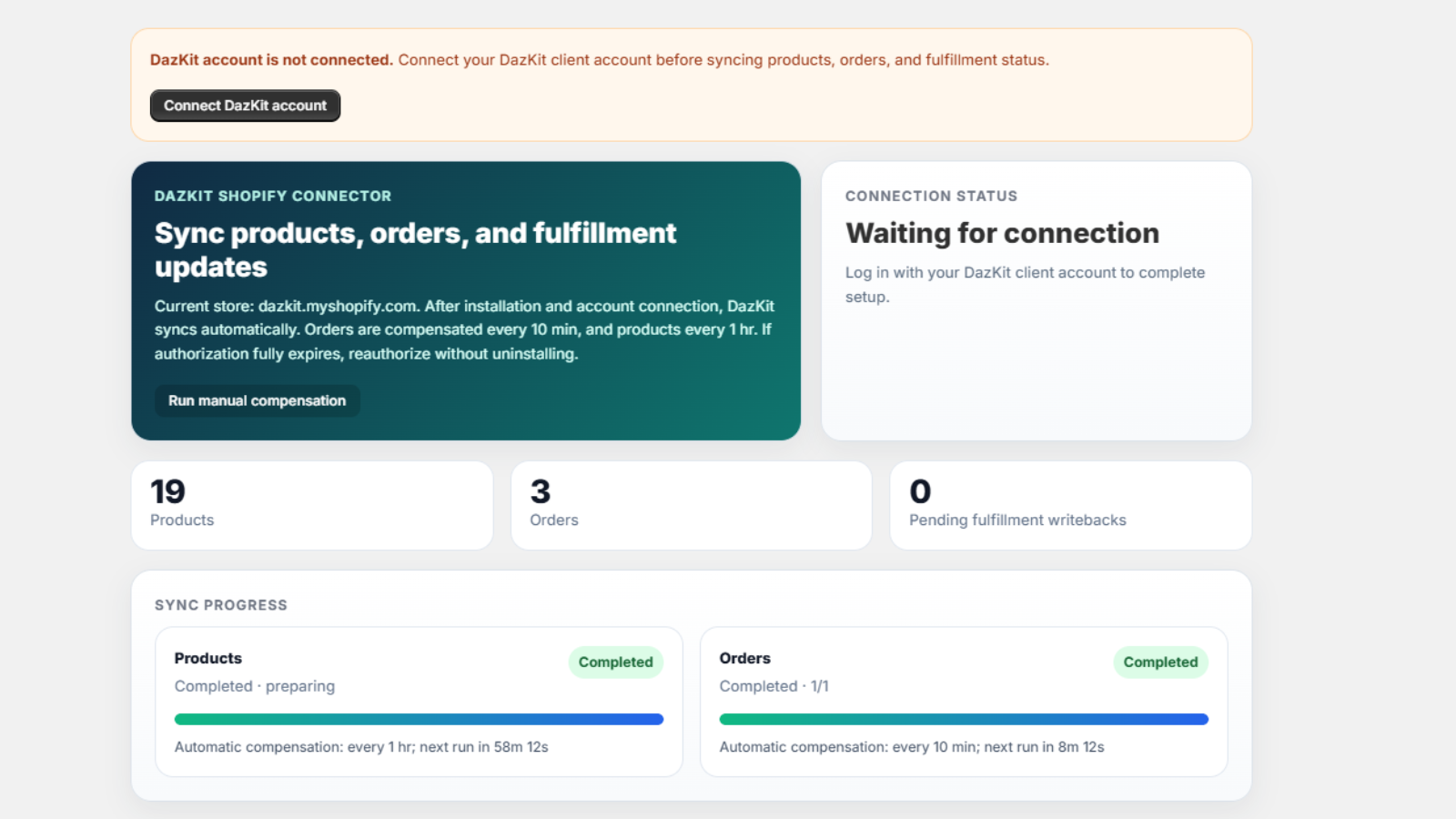The width and height of the screenshot is (1456, 819).
Task: Click the 'Products' title in the sync progress card
Action: 208,658
